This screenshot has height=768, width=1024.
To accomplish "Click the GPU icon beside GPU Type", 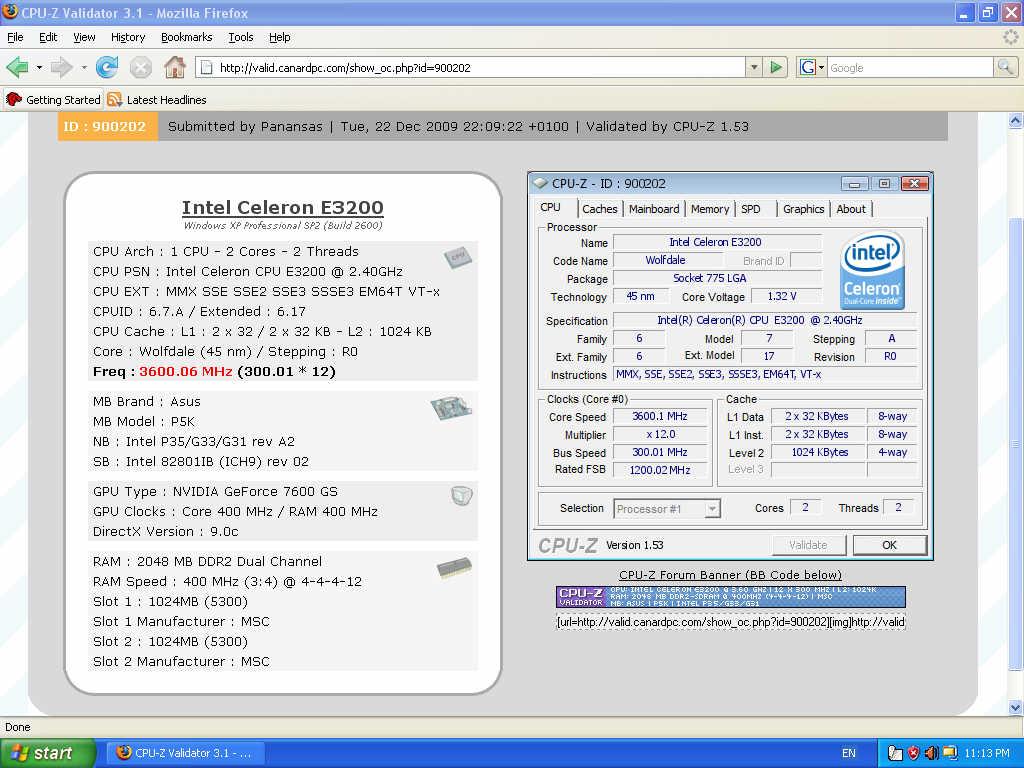I will [462, 496].
